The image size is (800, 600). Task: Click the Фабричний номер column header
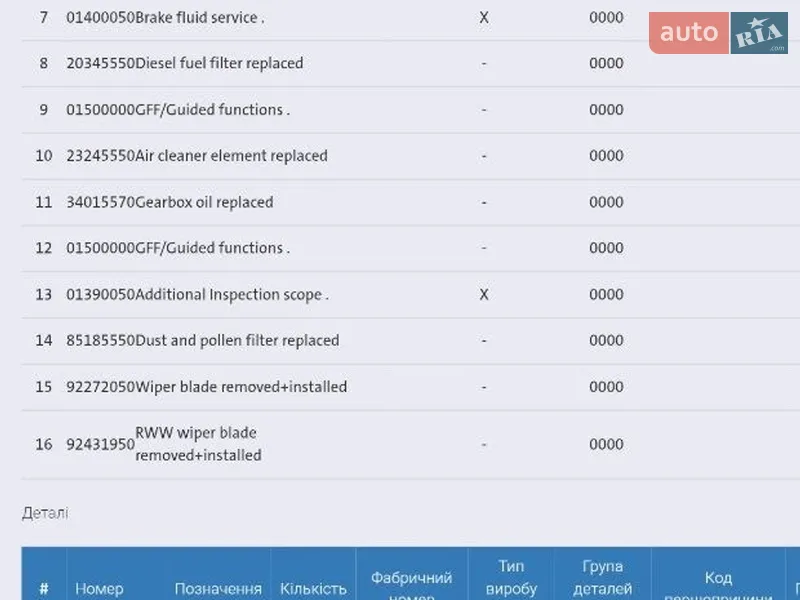[x=411, y=585]
